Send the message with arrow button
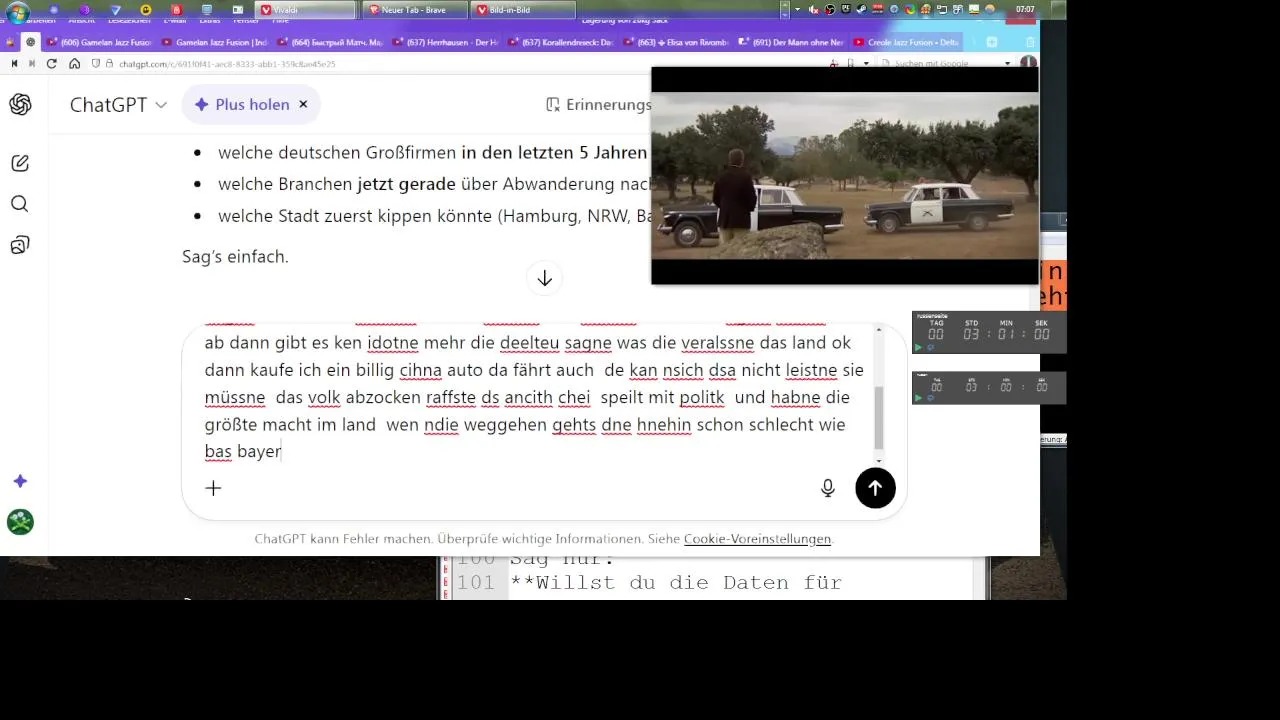The width and height of the screenshot is (1280, 720). [x=875, y=488]
